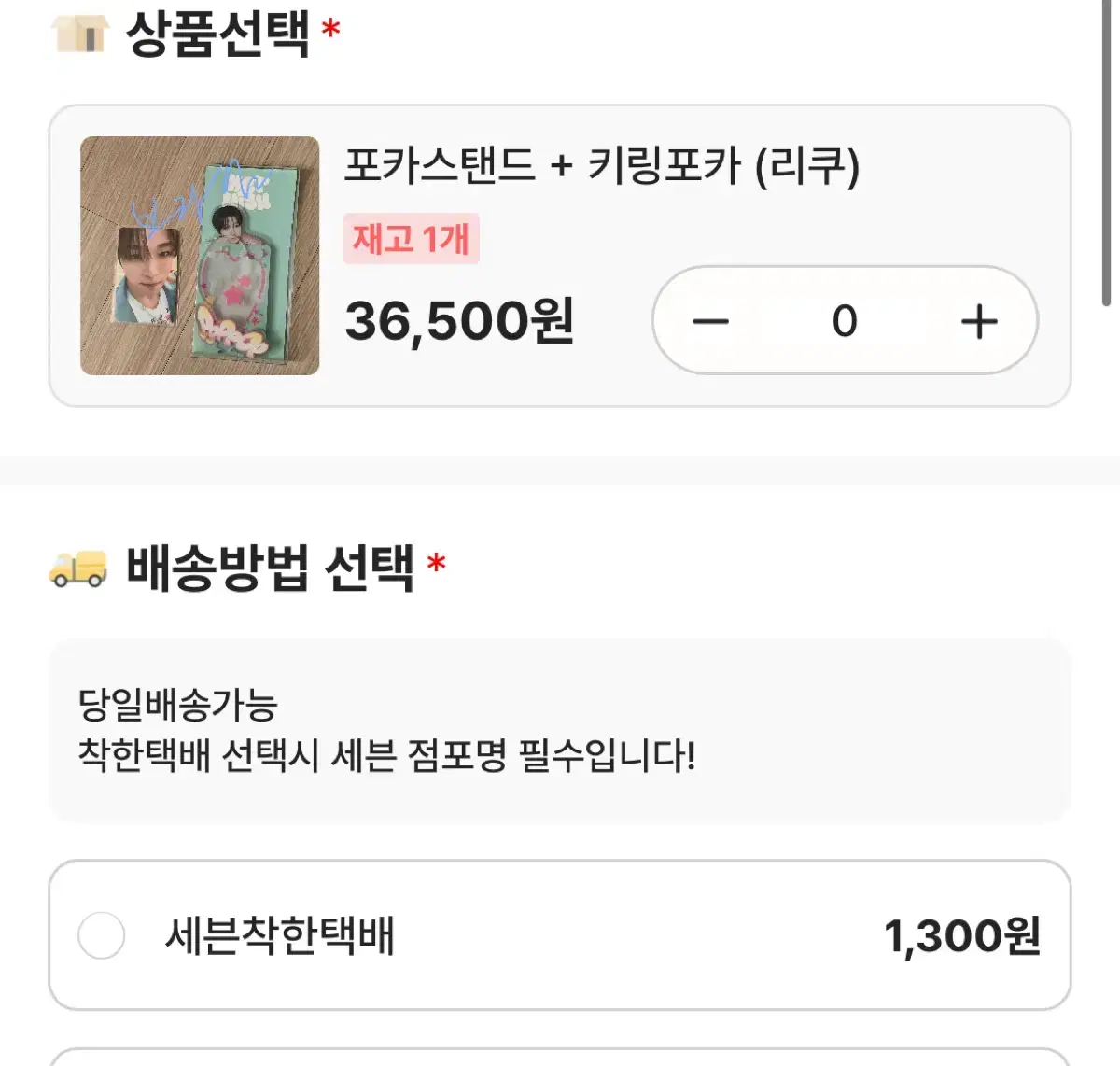Image resolution: width=1120 pixels, height=1066 pixels.
Task: Click the 포카스탠드 + 키링포카 (리쿠) title
Action: click(x=602, y=166)
